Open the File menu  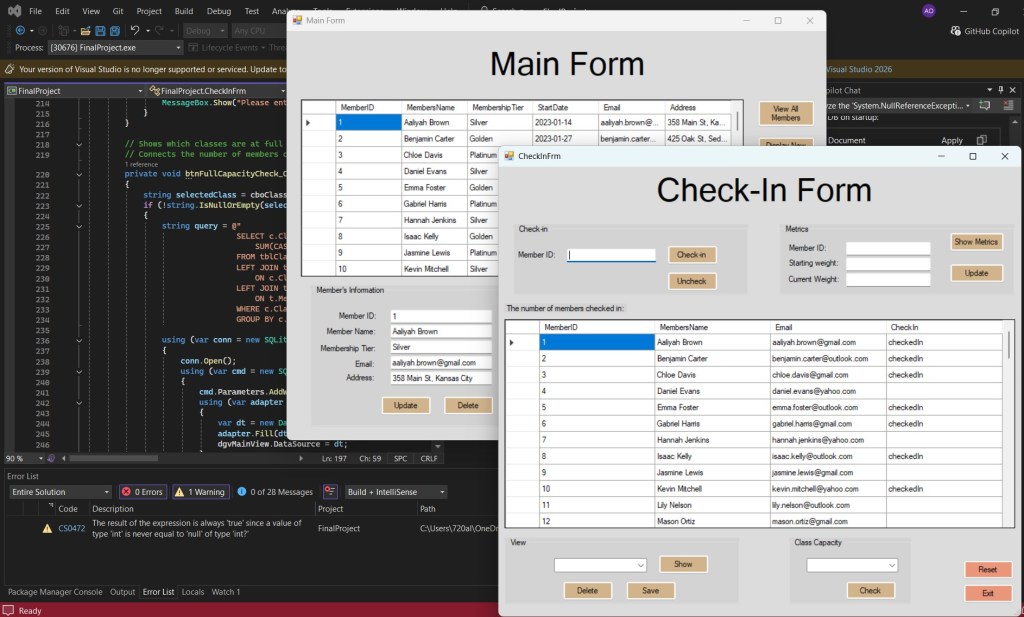[35, 11]
